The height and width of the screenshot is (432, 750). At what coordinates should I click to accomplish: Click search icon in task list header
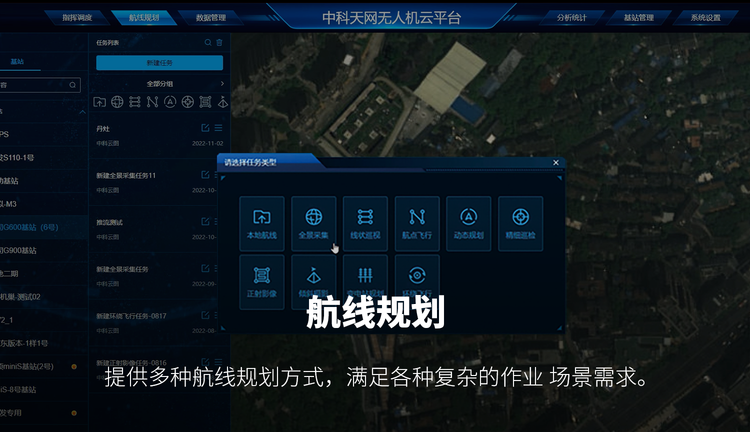coord(208,43)
